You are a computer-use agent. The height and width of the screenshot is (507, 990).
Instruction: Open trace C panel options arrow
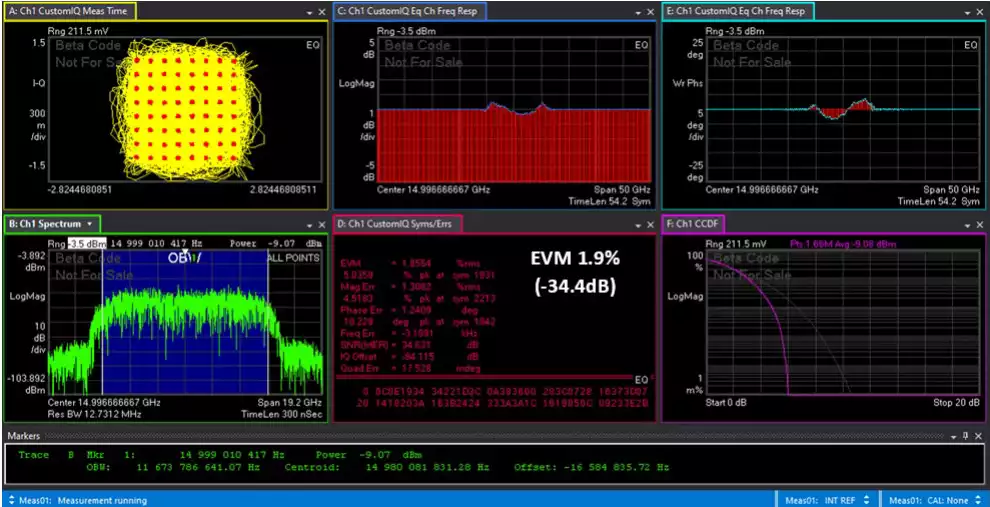(x=639, y=13)
